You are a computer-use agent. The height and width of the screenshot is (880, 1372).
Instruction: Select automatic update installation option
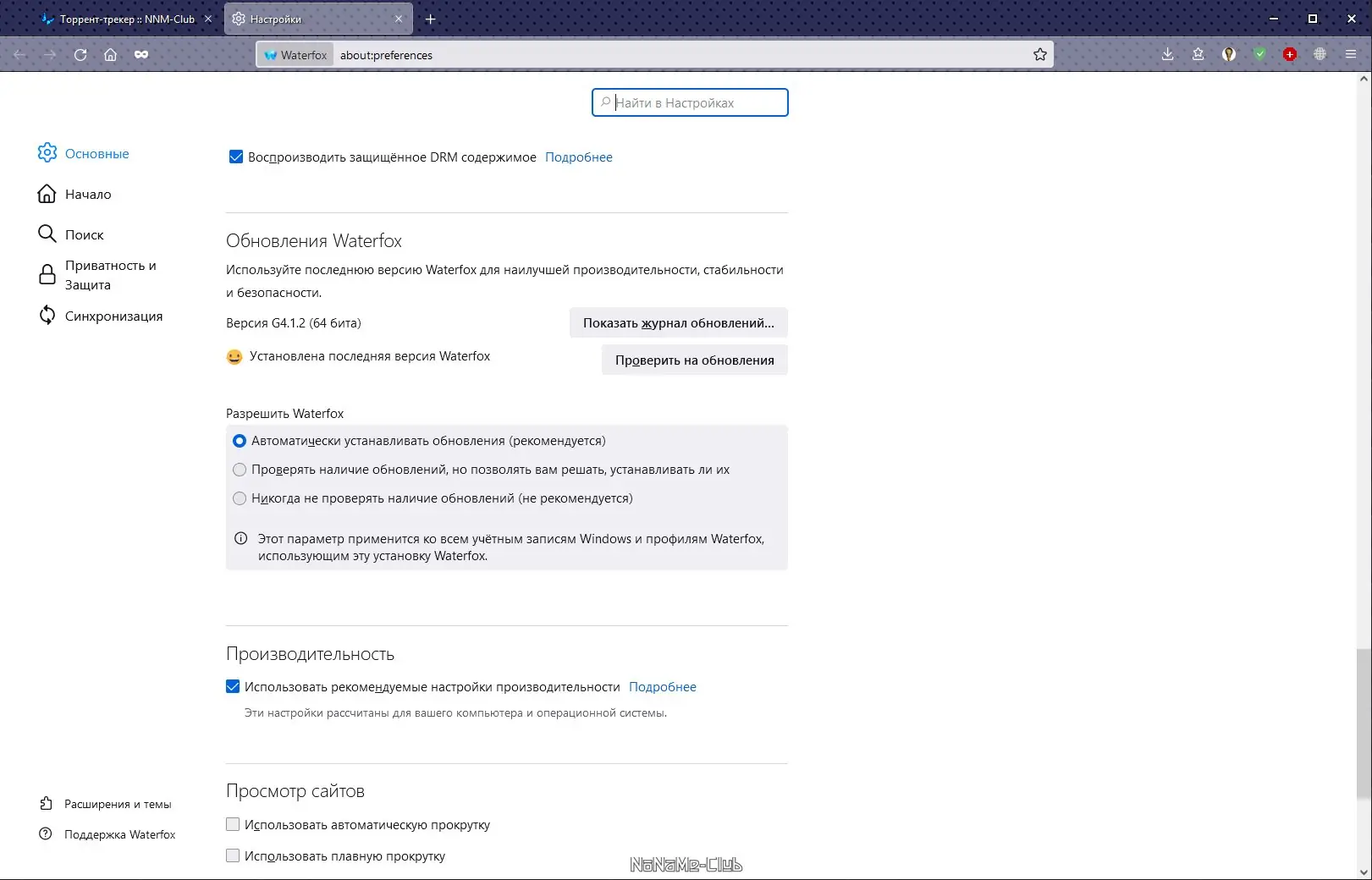pyautogui.click(x=240, y=441)
